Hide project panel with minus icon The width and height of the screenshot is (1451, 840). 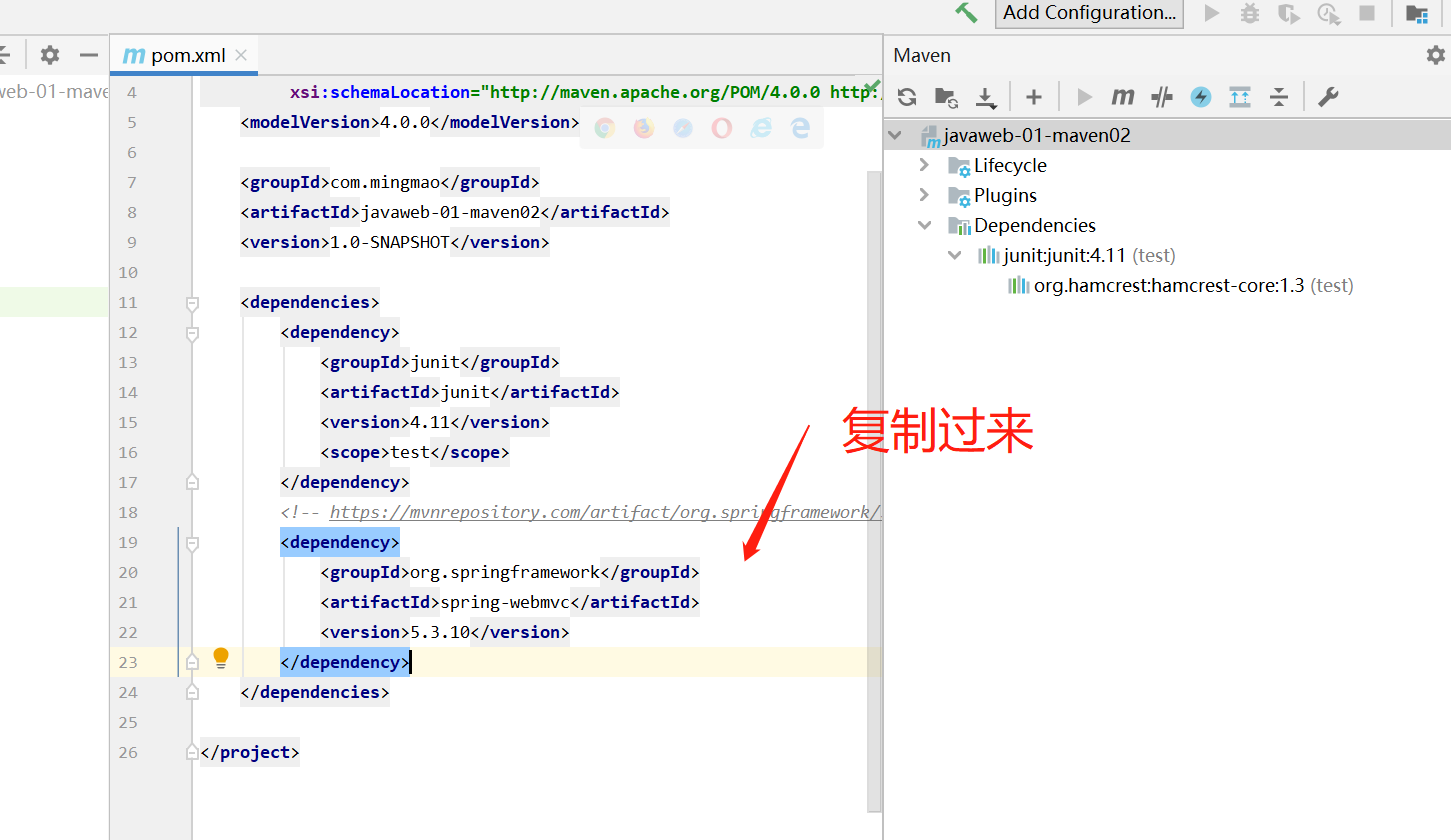[x=89, y=55]
